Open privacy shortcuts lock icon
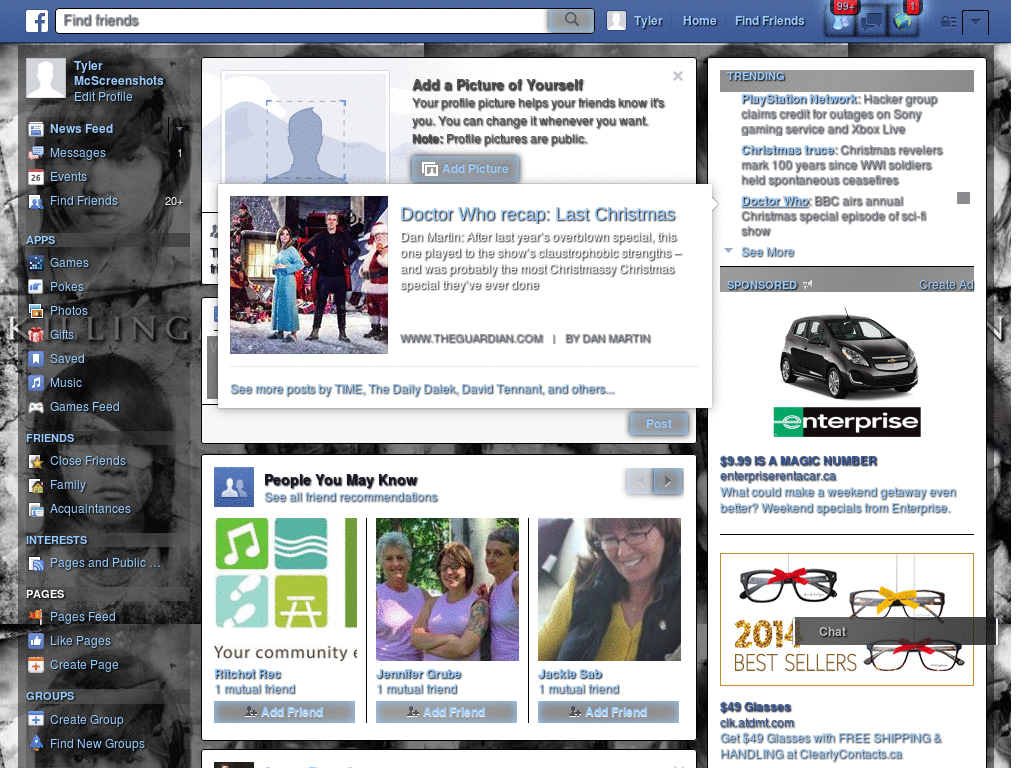The image size is (1024, 768). [948, 22]
